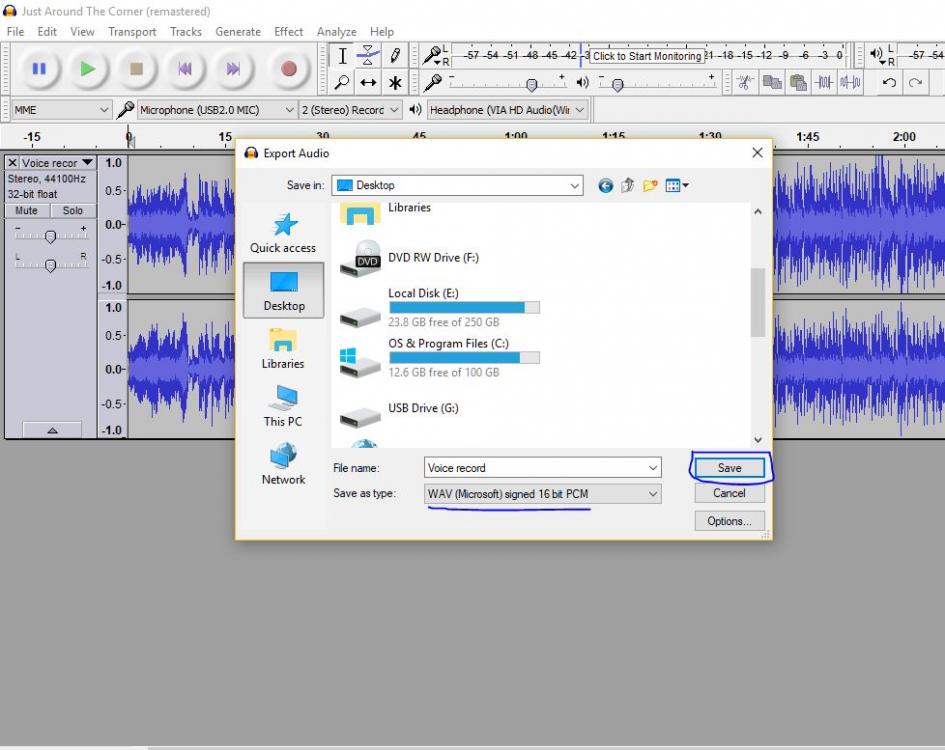
Task: Pause playback with the Pause button
Action: 39,69
